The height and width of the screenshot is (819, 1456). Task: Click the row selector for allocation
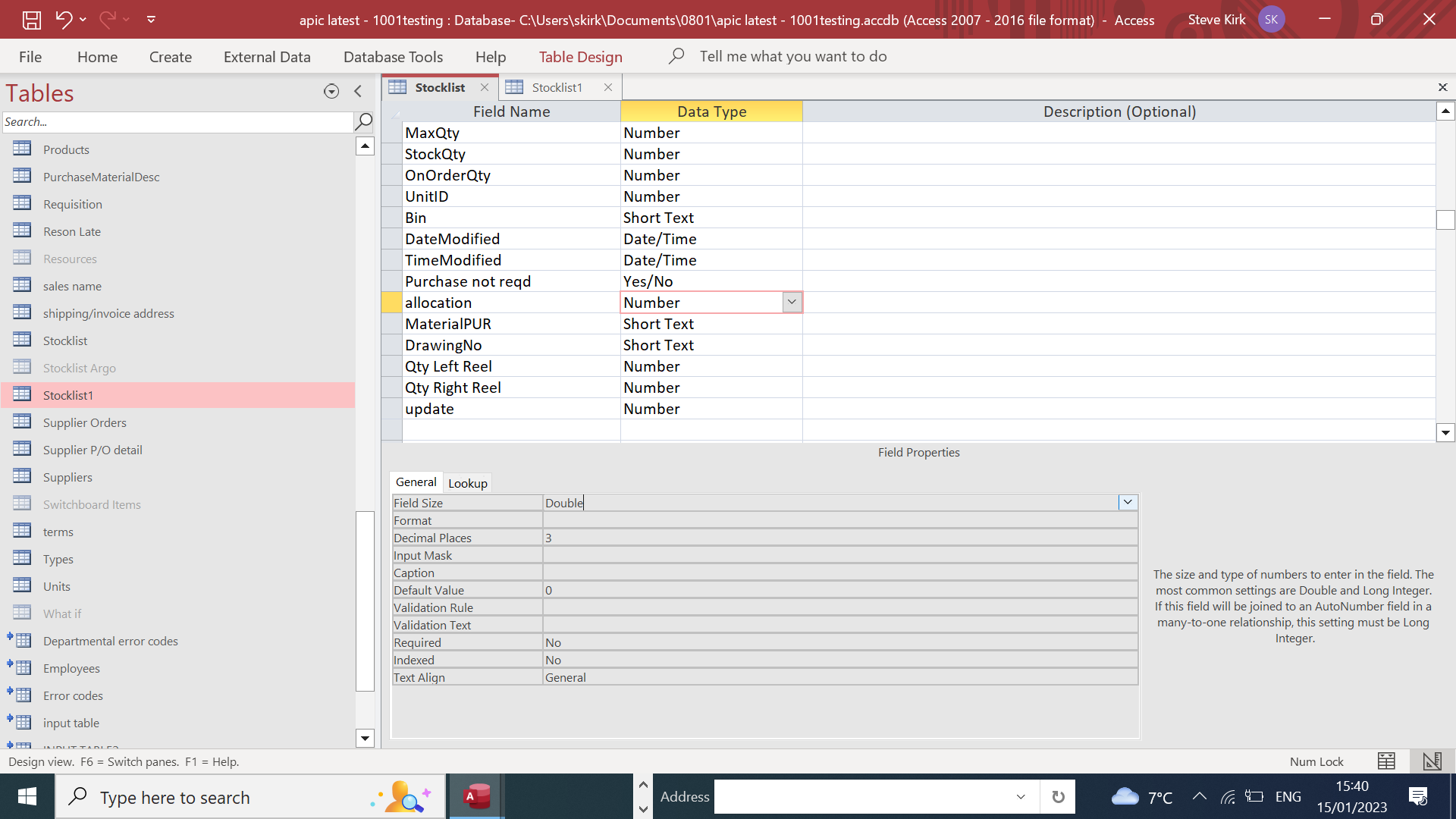[x=391, y=303]
